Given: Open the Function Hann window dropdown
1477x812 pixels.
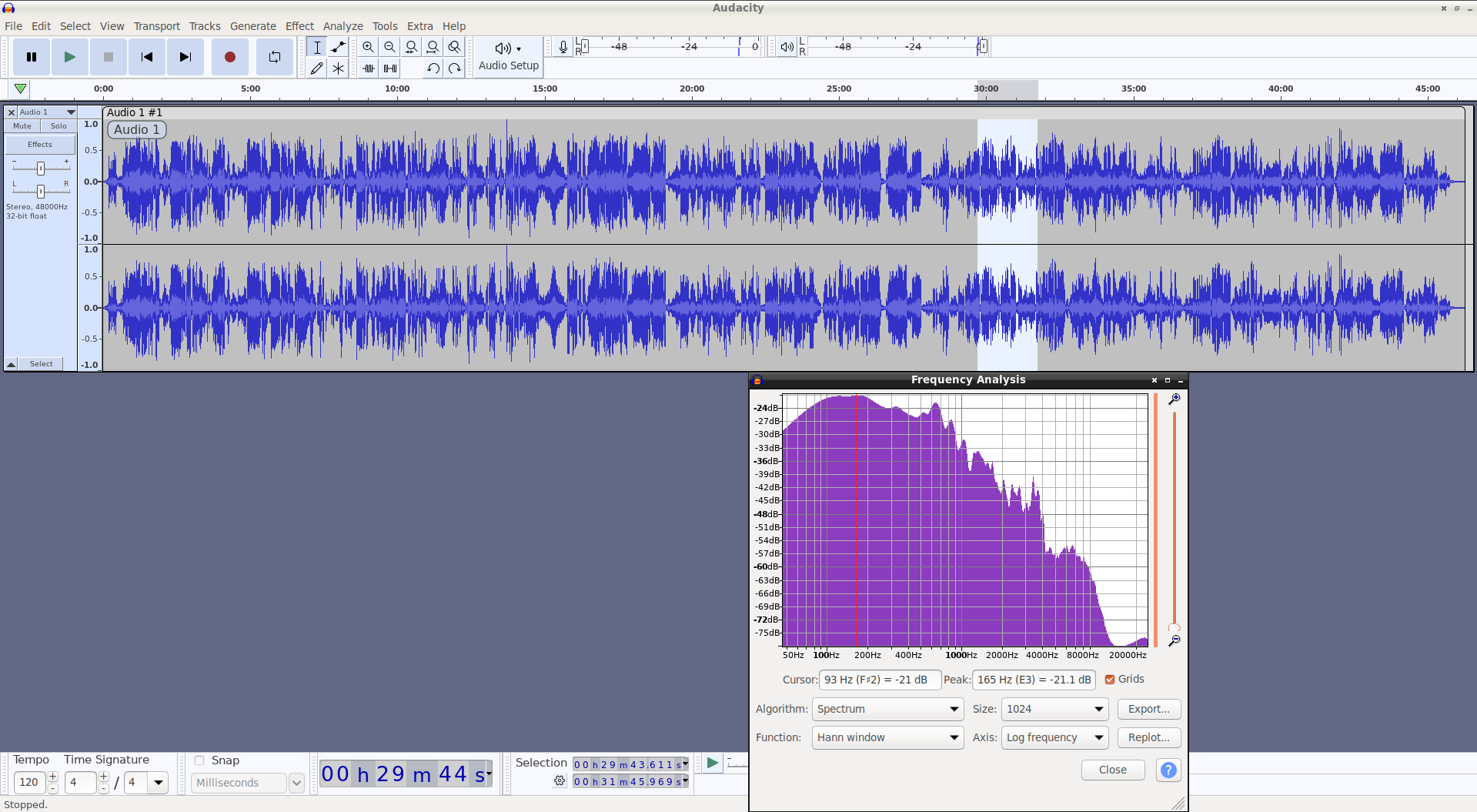Looking at the screenshot, I should click(x=887, y=737).
